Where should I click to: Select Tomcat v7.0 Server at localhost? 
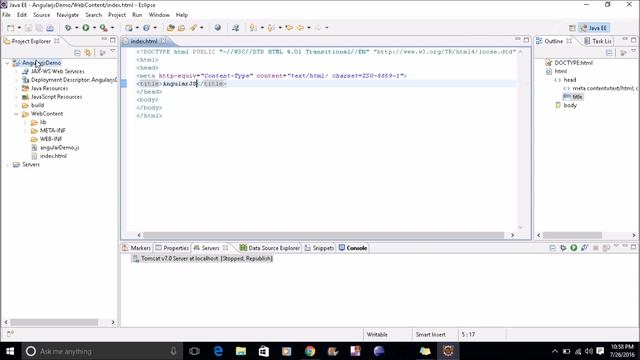(x=202, y=258)
